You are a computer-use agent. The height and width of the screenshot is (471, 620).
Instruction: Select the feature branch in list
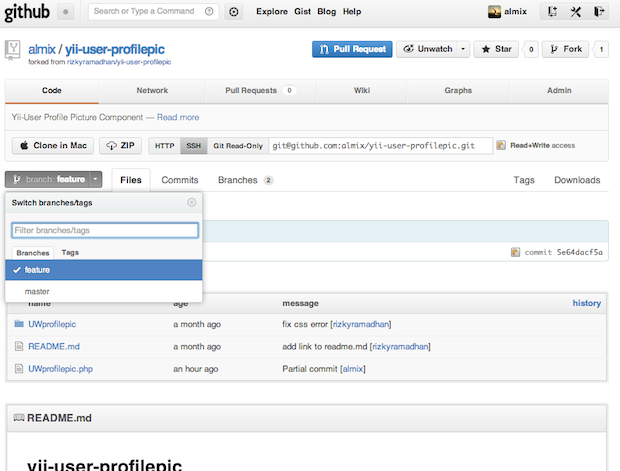click(104, 270)
